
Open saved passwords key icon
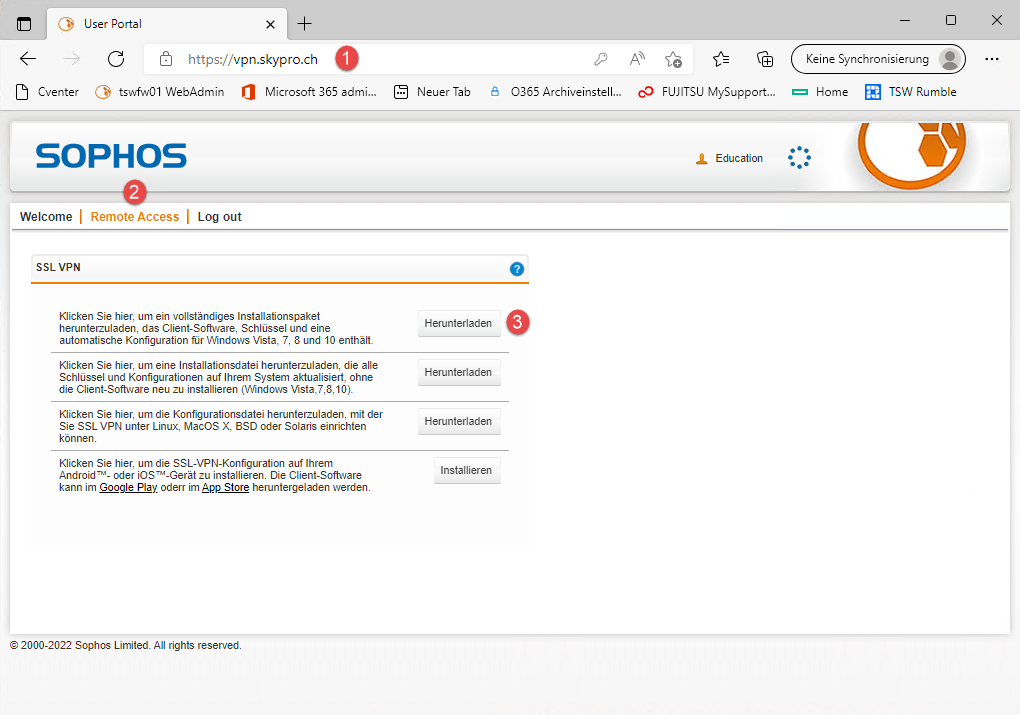(600, 59)
